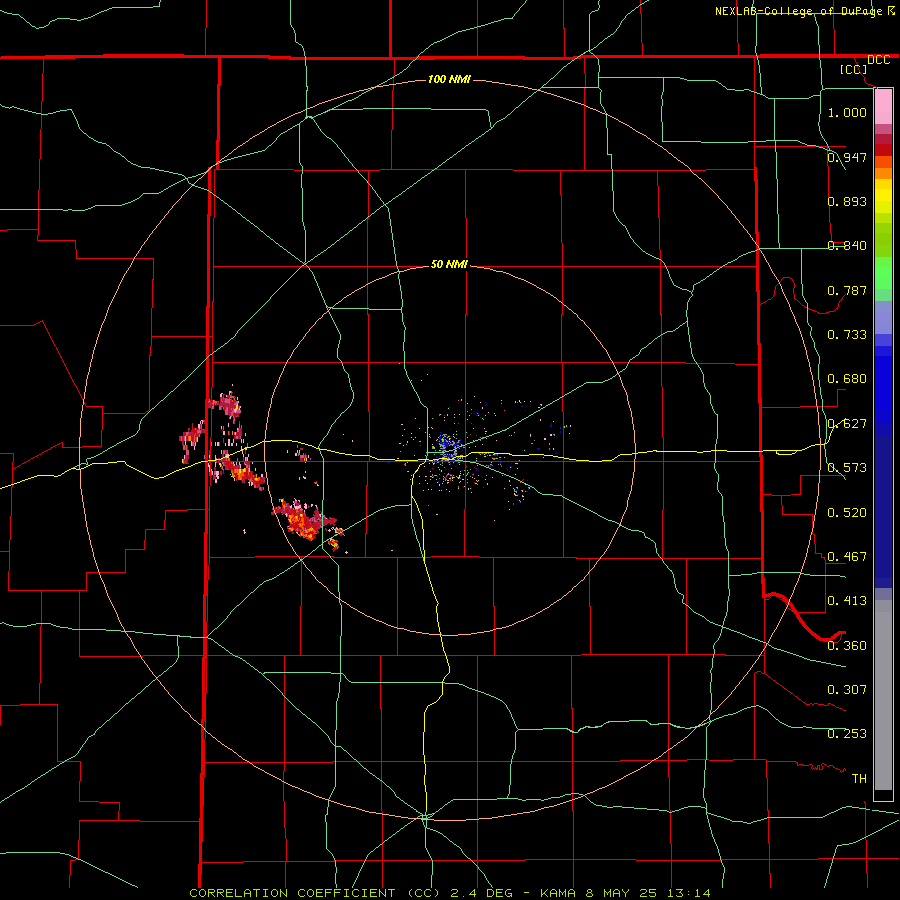Select the 0.947 scale value
This screenshot has height=900, width=900.
pos(847,157)
